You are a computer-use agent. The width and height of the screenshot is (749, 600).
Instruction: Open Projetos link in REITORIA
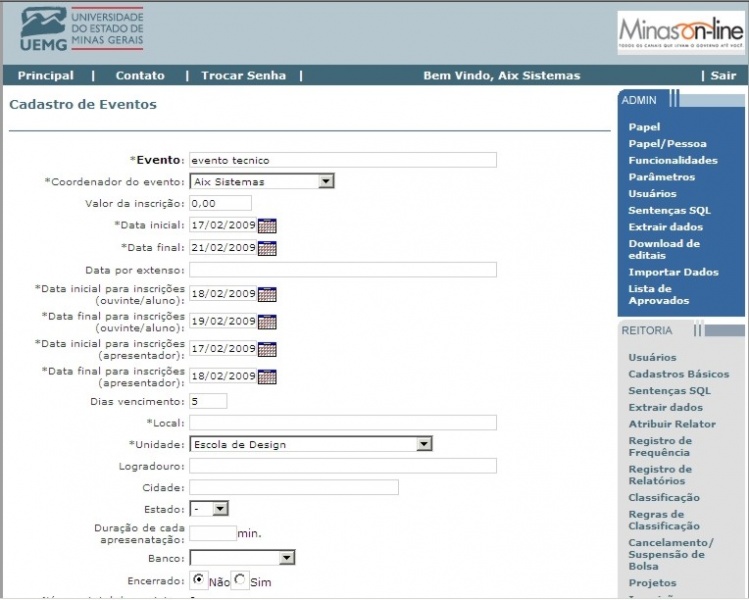[653, 583]
